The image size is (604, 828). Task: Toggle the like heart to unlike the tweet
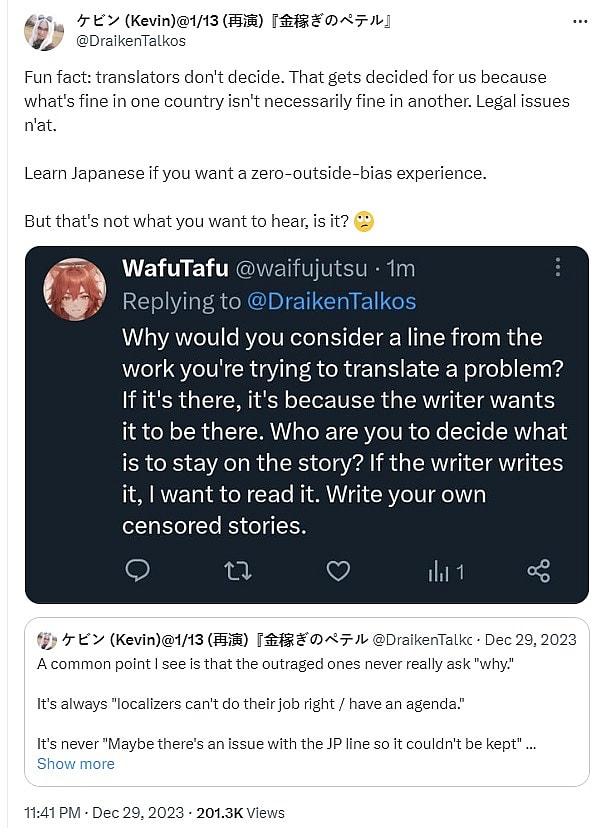coord(338,571)
